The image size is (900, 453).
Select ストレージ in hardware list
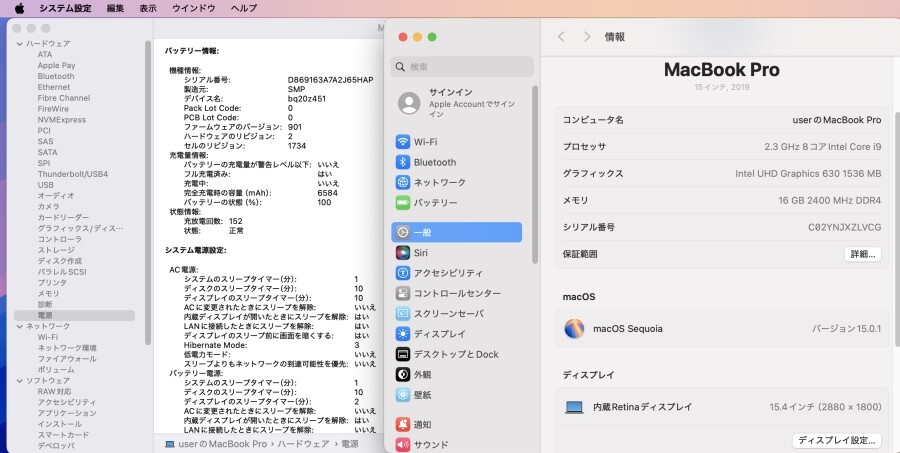(56, 250)
